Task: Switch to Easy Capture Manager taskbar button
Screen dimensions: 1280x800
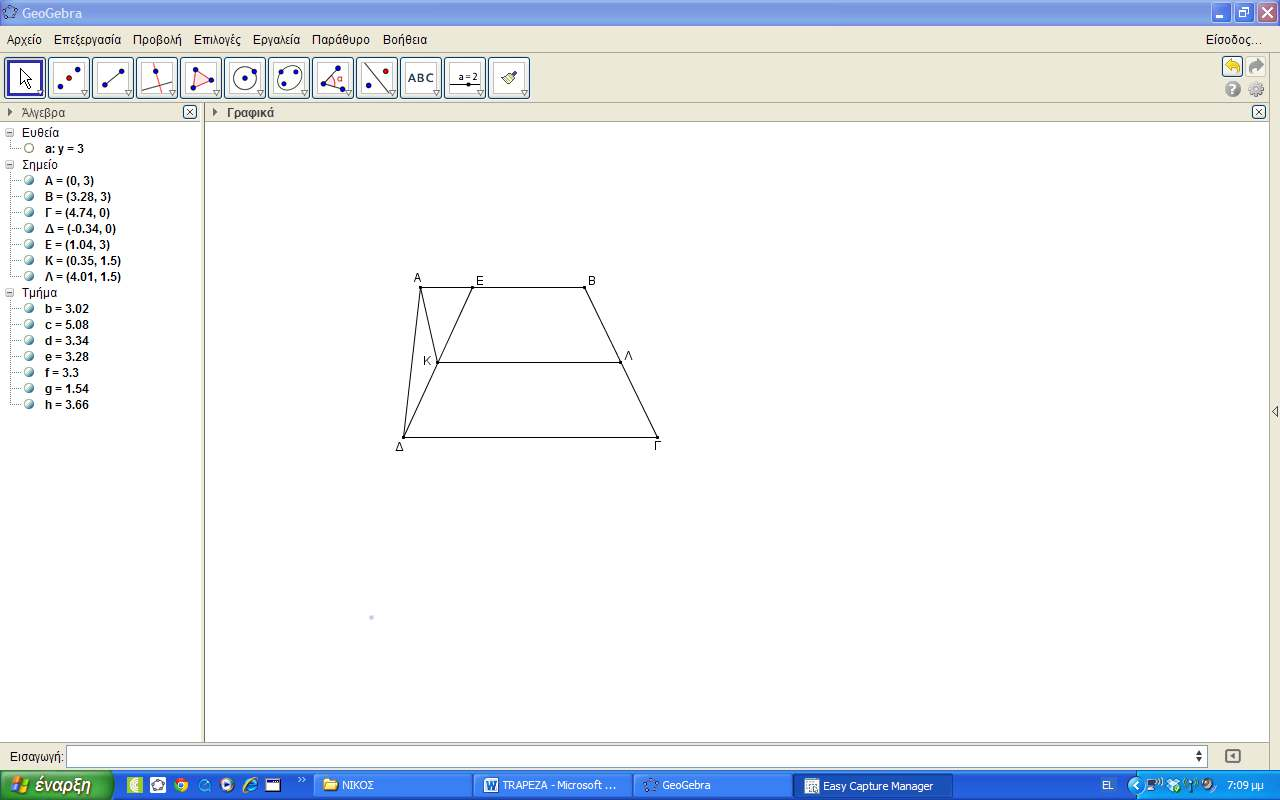Action: 873,785
